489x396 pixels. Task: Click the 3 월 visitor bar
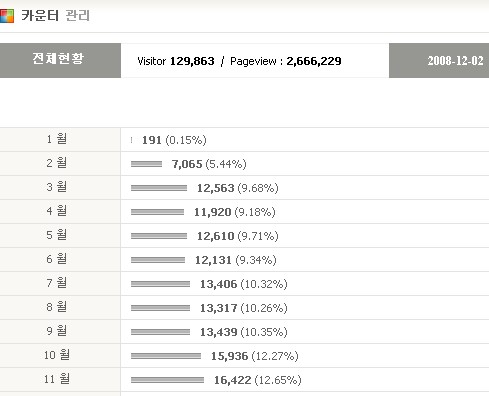pos(159,188)
